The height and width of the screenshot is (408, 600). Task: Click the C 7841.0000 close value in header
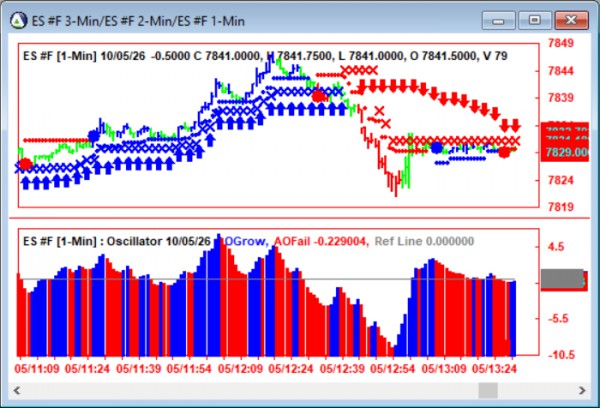point(227,56)
